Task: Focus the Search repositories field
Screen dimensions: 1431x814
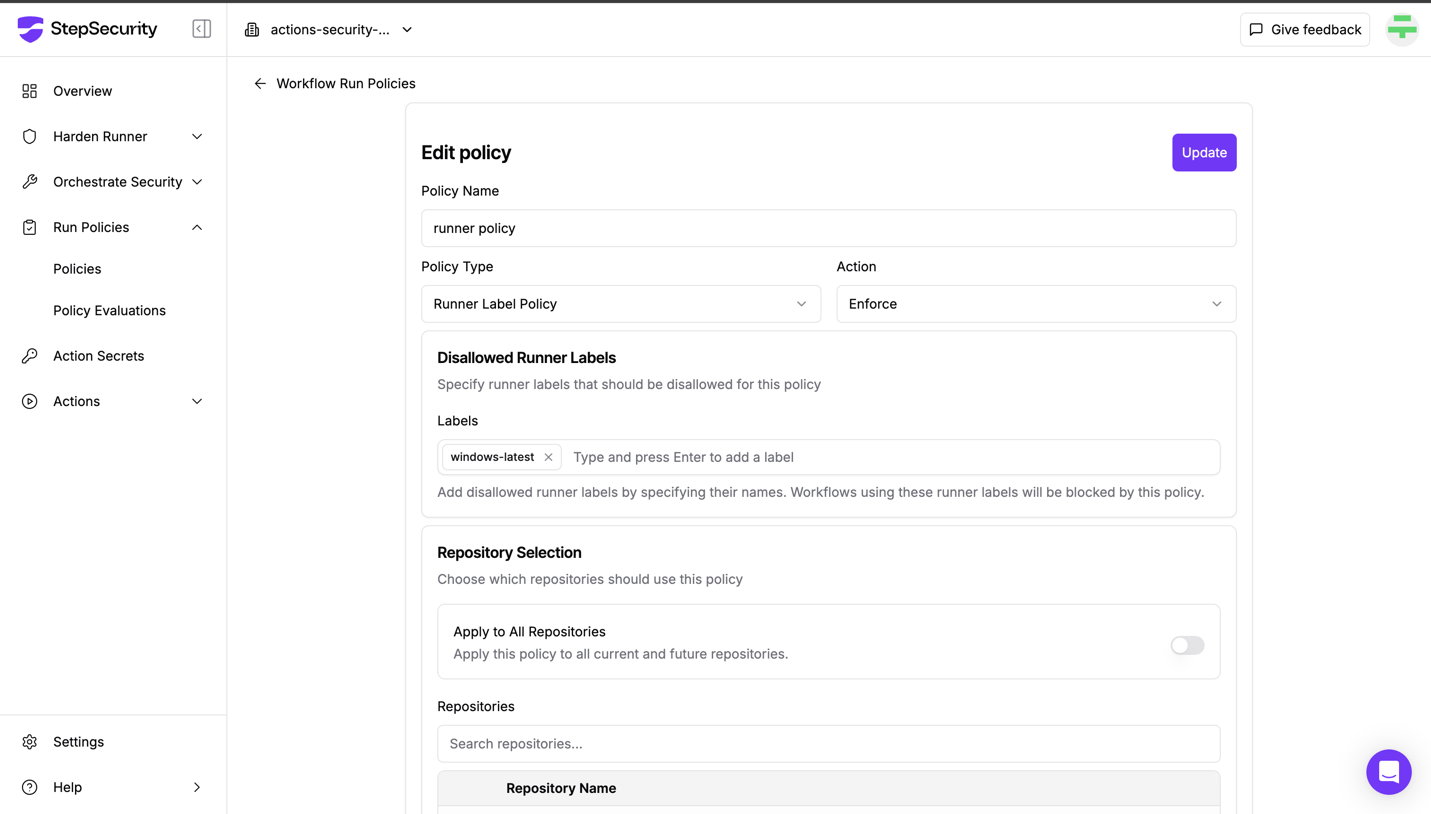Action: (828, 744)
